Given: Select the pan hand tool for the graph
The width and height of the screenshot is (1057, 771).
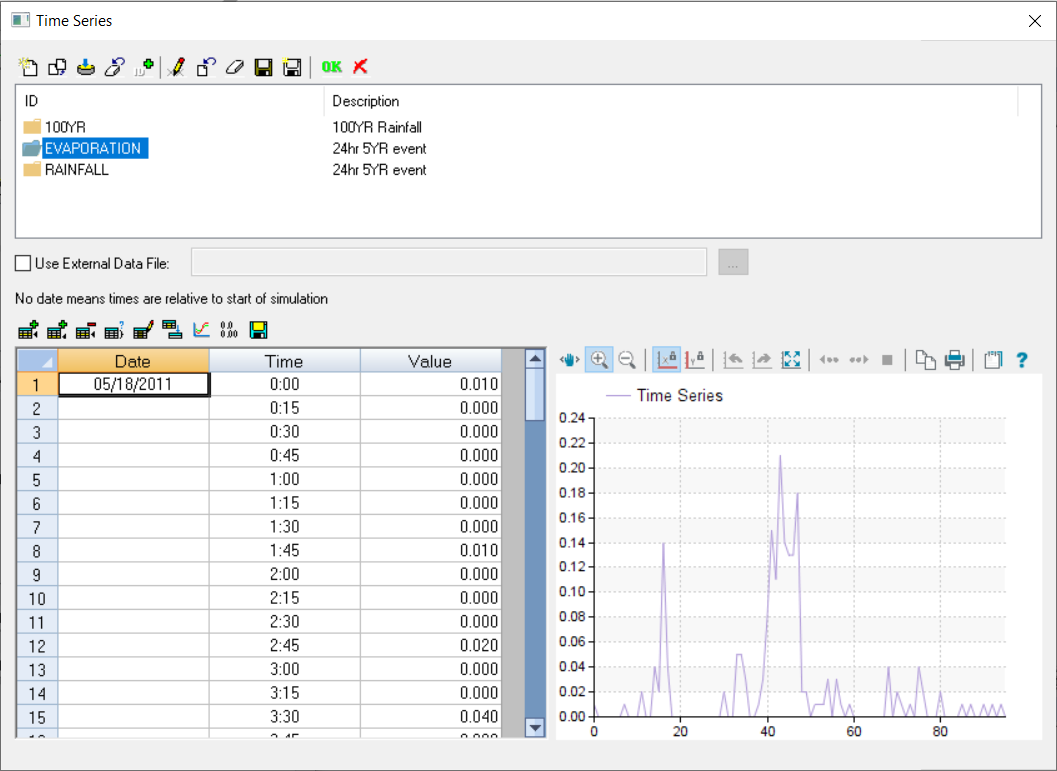Looking at the screenshot, I should 568,359.
